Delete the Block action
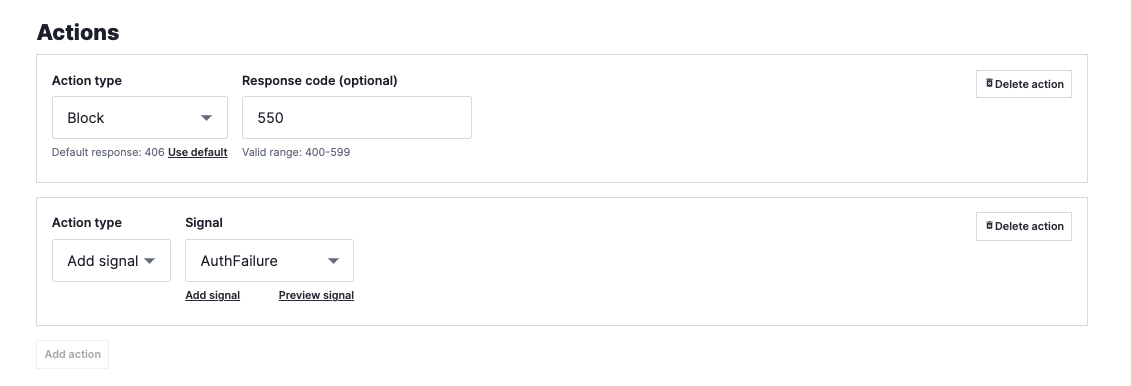Viewport: 1131px width, 386px height. click(1024, 84)
